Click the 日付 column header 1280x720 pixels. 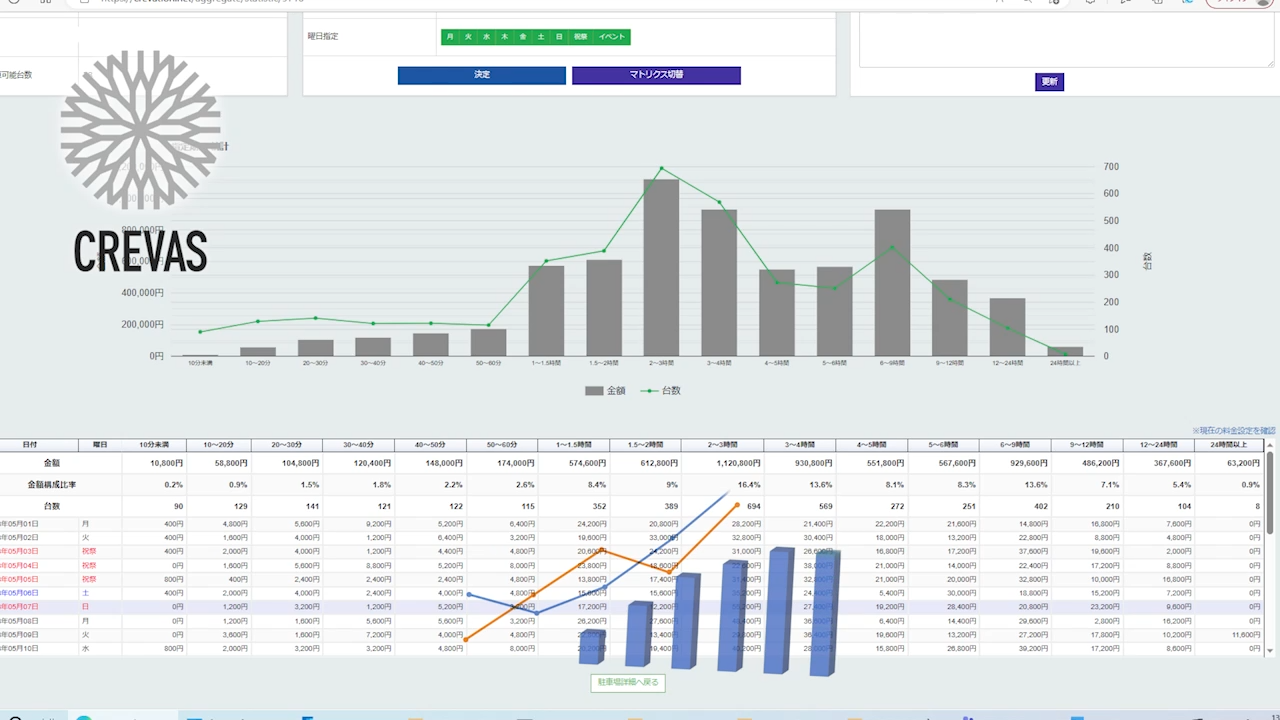tap(30, 445)
